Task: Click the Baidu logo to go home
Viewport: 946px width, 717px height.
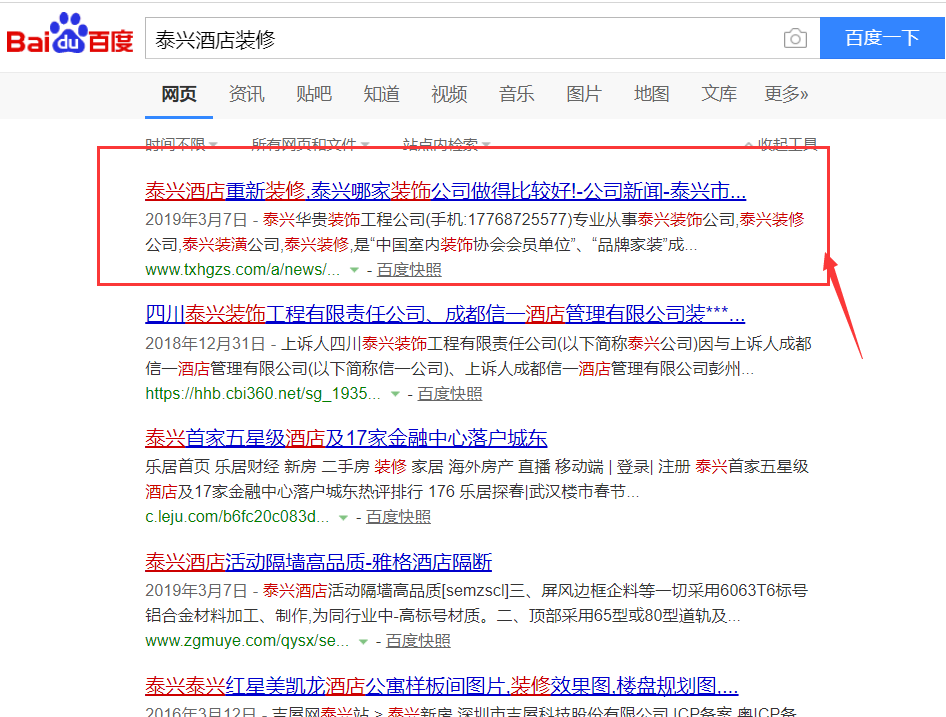Action: coord(65,35)
